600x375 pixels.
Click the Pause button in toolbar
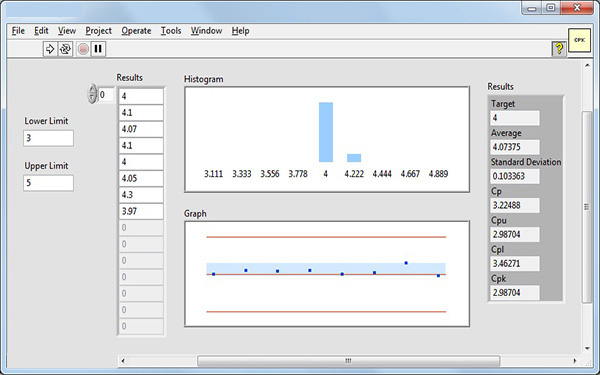click(98, 49)
